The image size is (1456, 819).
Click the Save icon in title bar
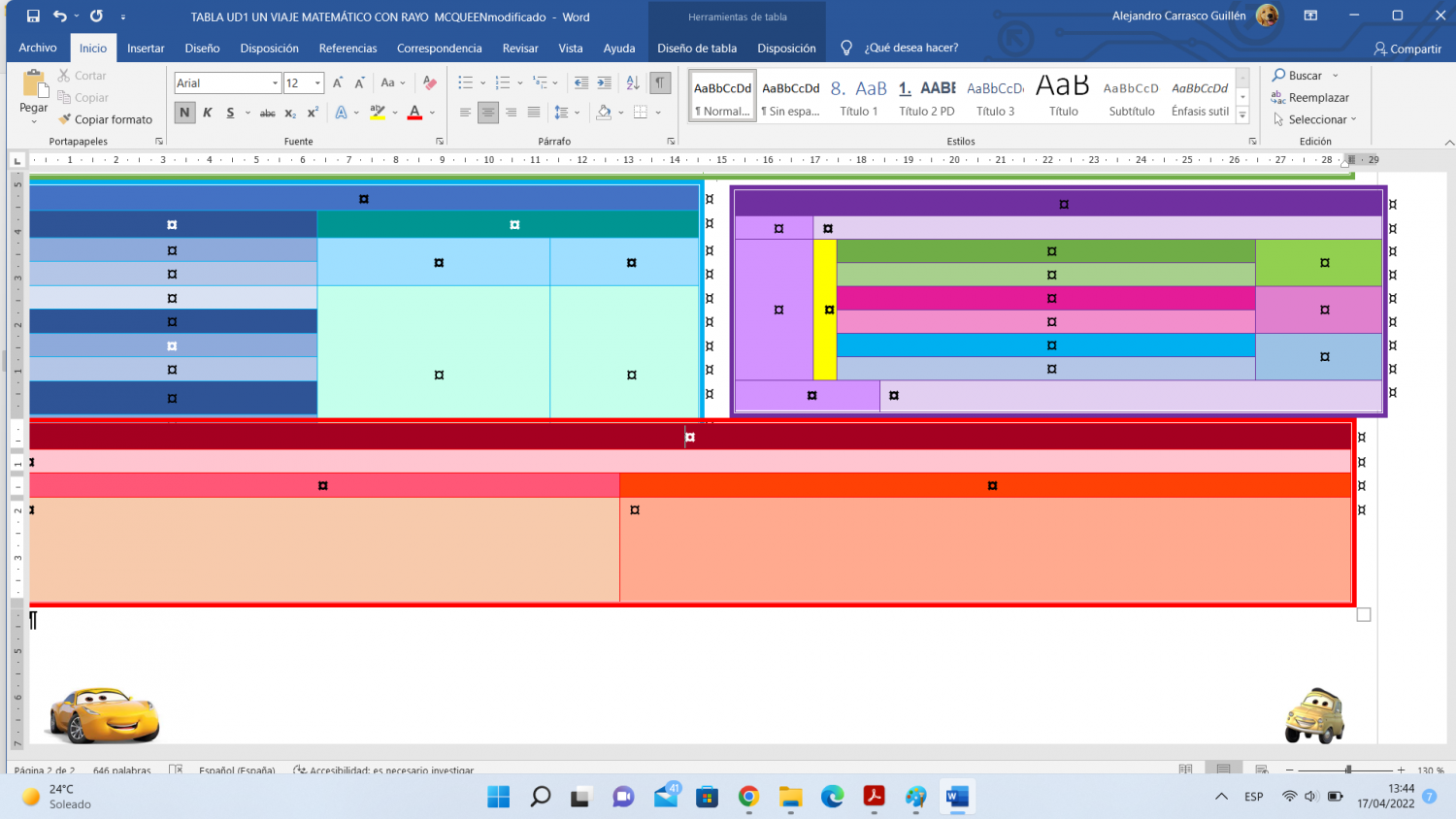pyautogui.click(x=33, y=16)
